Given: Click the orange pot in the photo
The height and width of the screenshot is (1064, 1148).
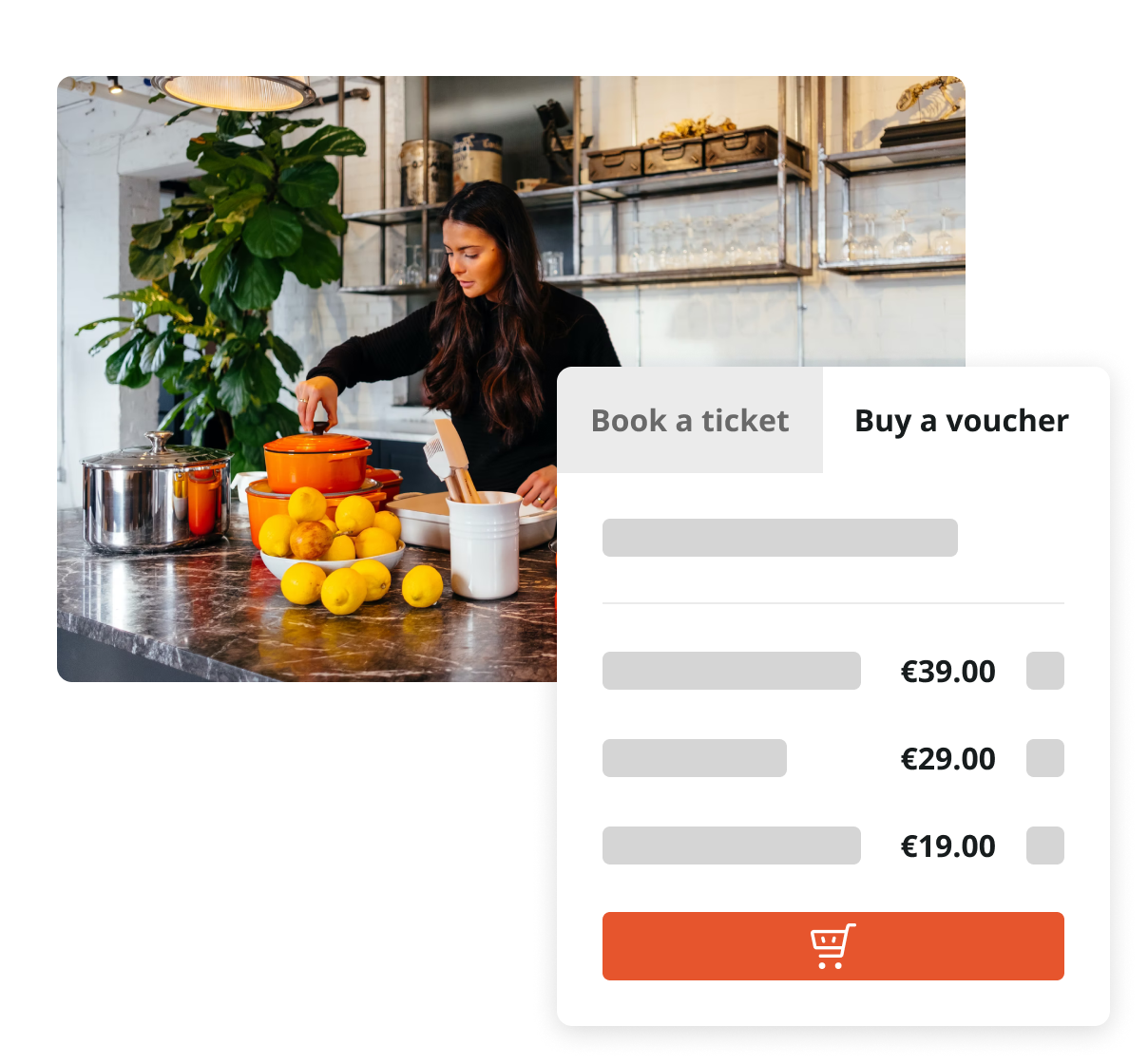Looking at the screenshot, I should click(x=317, y=463).
